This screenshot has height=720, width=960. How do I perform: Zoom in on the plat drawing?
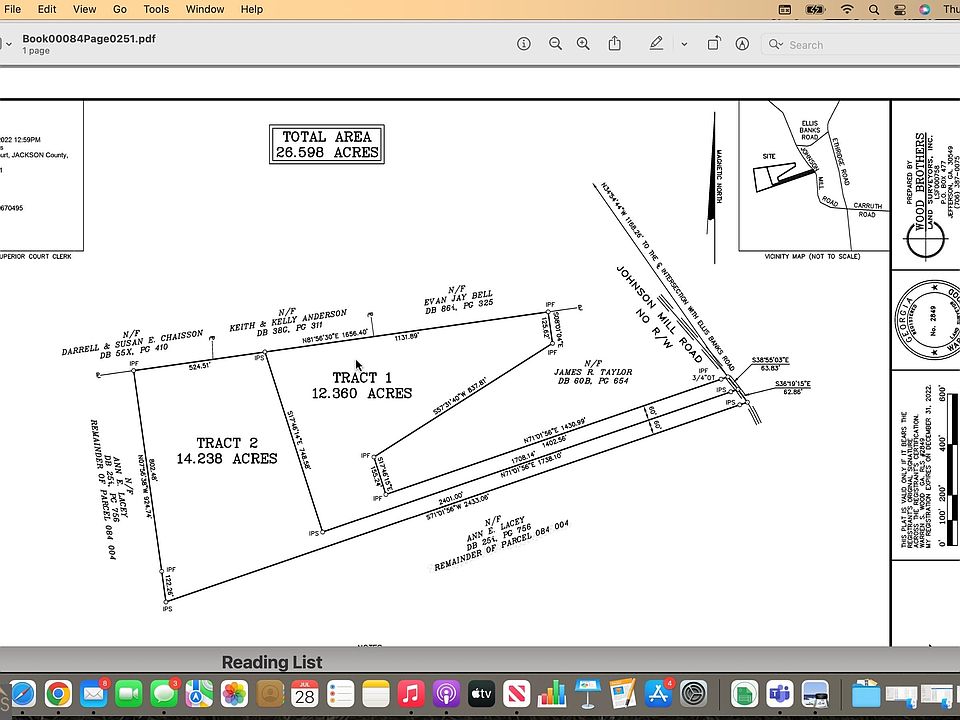pyautogui.click(x=584, y=44)
